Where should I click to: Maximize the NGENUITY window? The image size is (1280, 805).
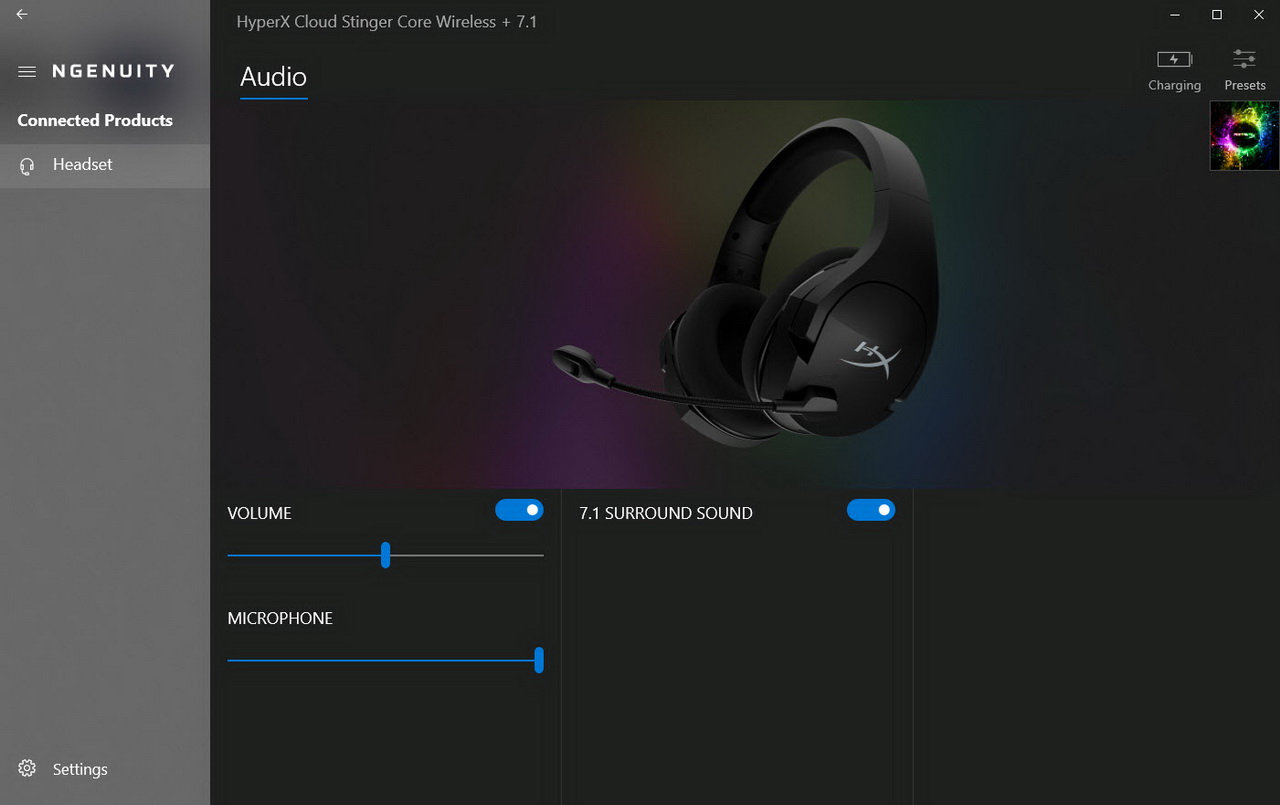click(x=1217, y=14)
